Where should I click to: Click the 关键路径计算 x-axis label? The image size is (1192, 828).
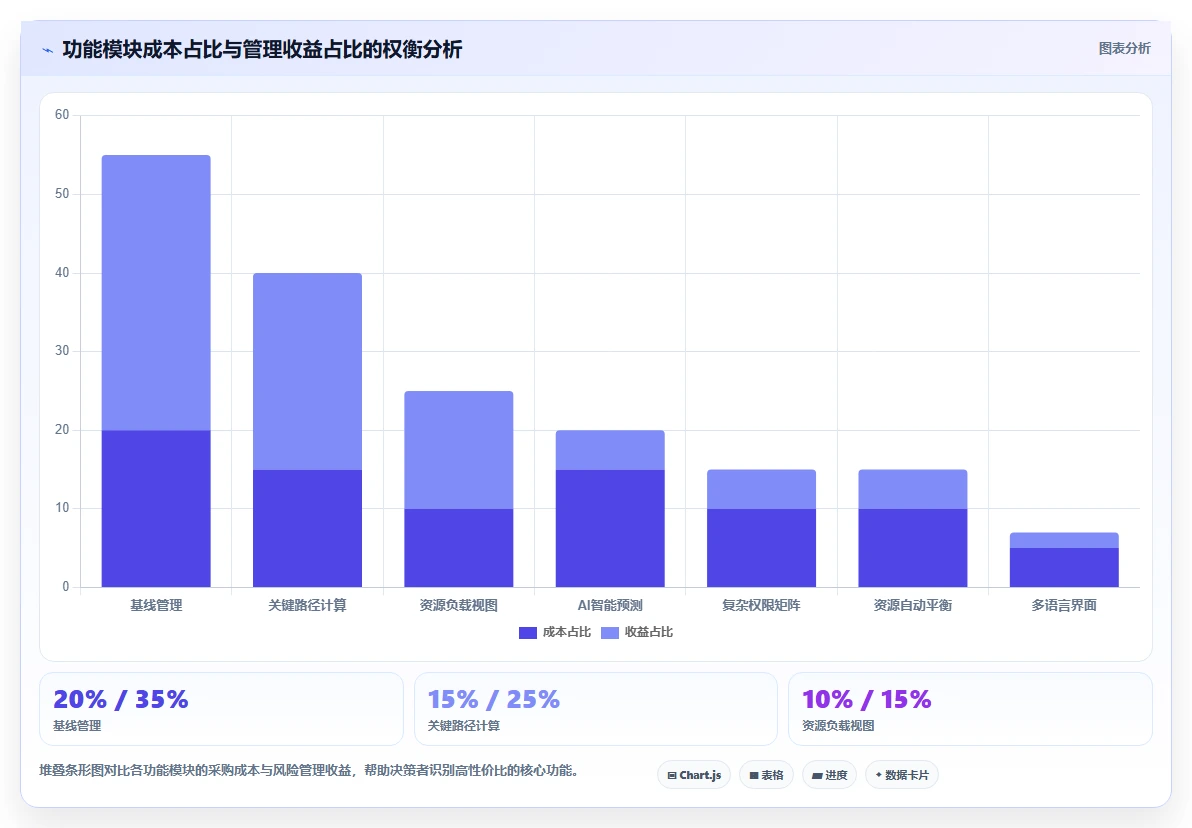[x=307, y=605]
